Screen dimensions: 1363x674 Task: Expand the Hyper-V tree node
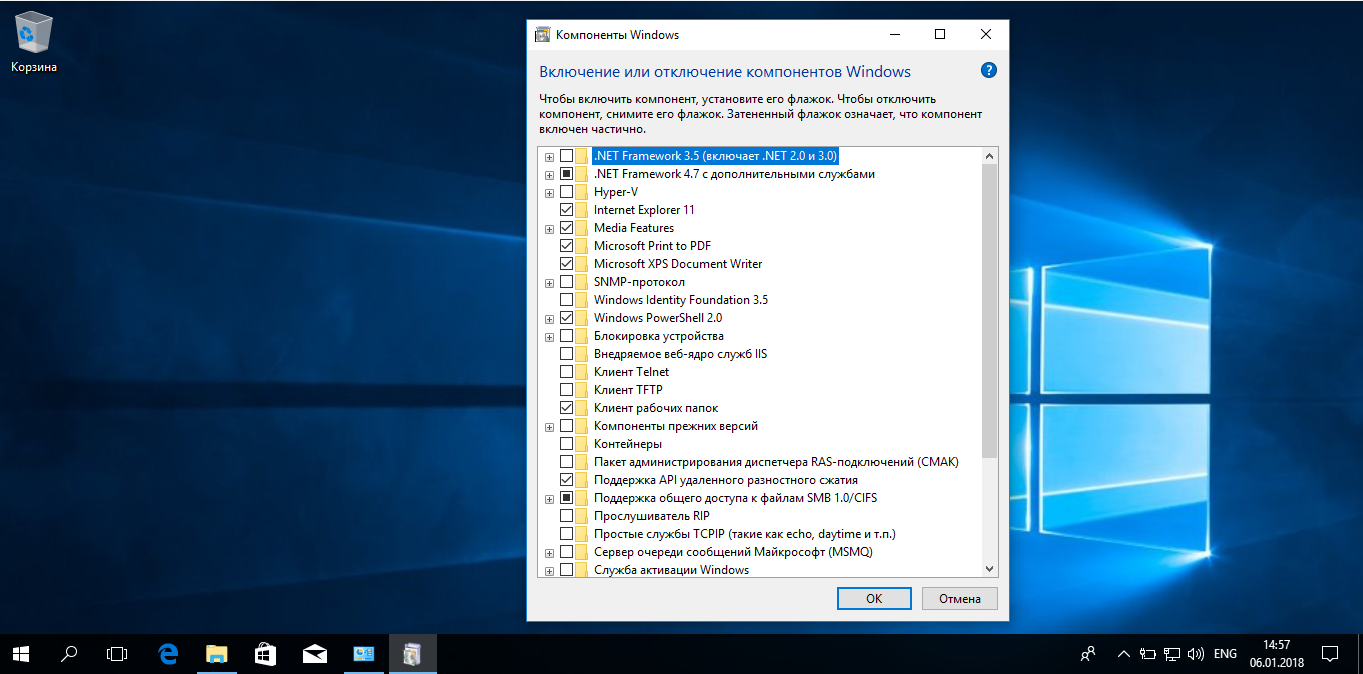coord(549,192)
